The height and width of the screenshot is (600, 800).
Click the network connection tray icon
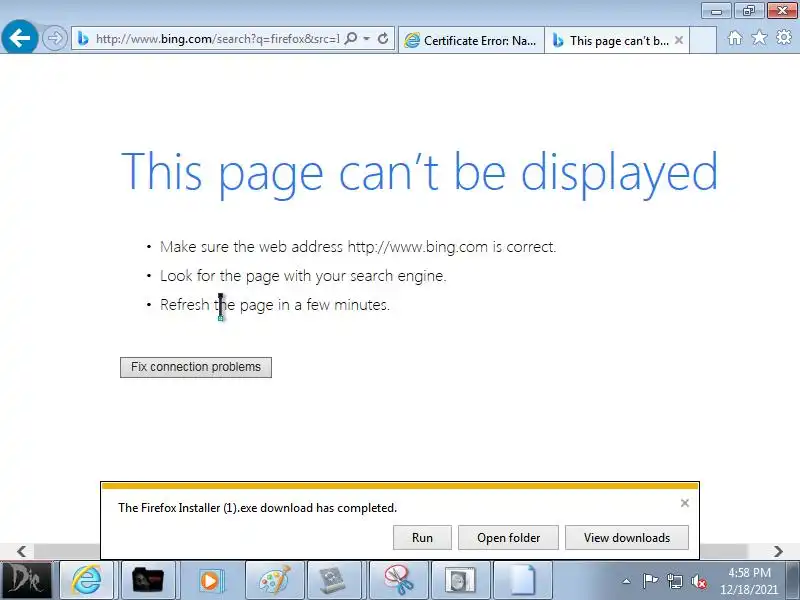[674, 581]
